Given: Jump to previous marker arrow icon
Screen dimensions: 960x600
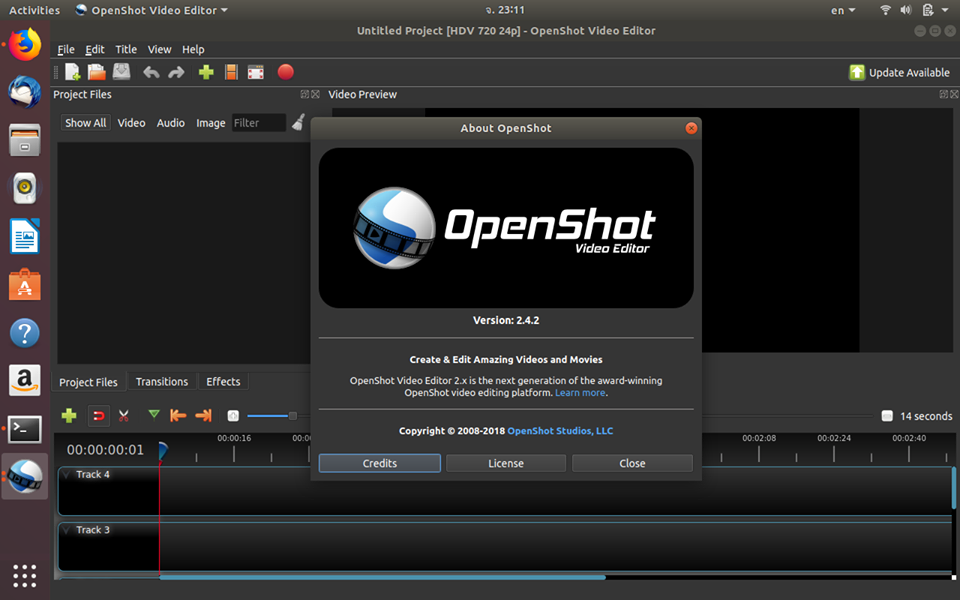Looking at the screenshot, I should tap(178, 416).
